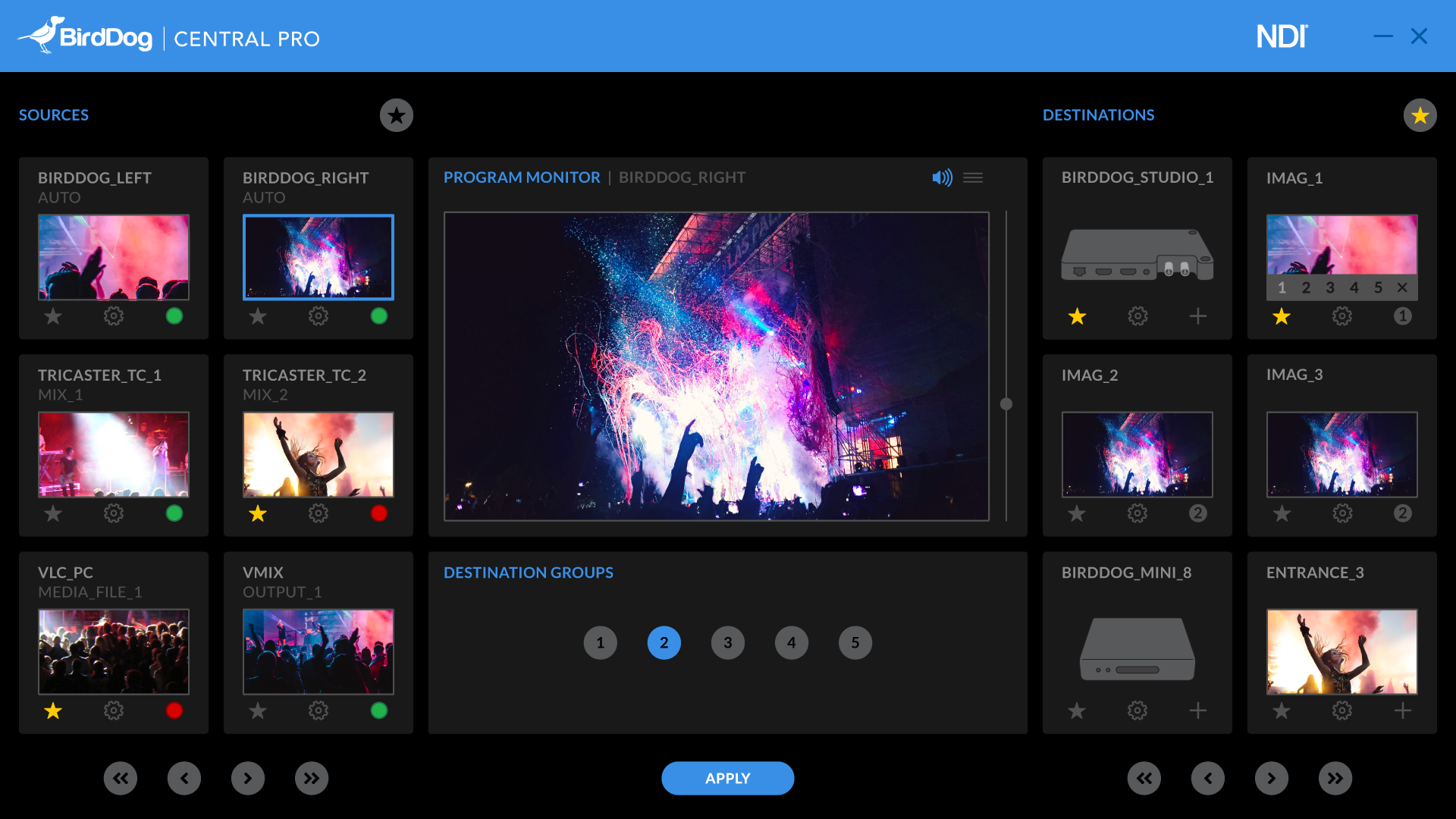Go to first page of destinations

coord(1144,778)
